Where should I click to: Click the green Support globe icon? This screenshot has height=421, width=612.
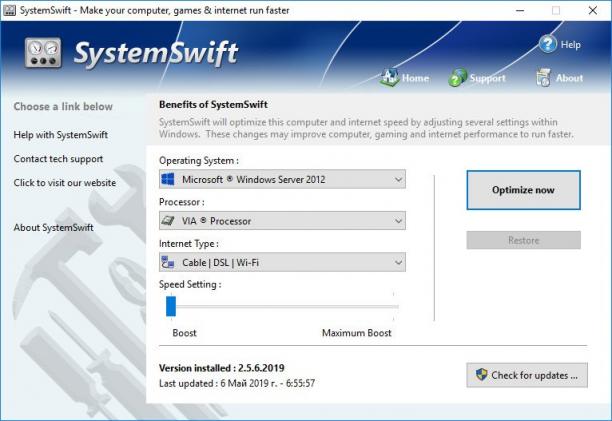pos(457,78)
